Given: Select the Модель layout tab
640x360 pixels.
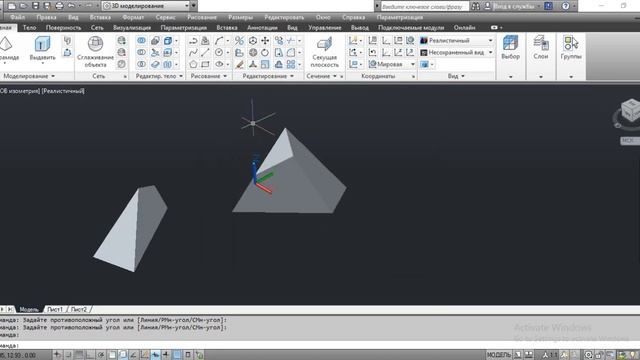Looking at the screenshot, I should click(x=29, y=309).
